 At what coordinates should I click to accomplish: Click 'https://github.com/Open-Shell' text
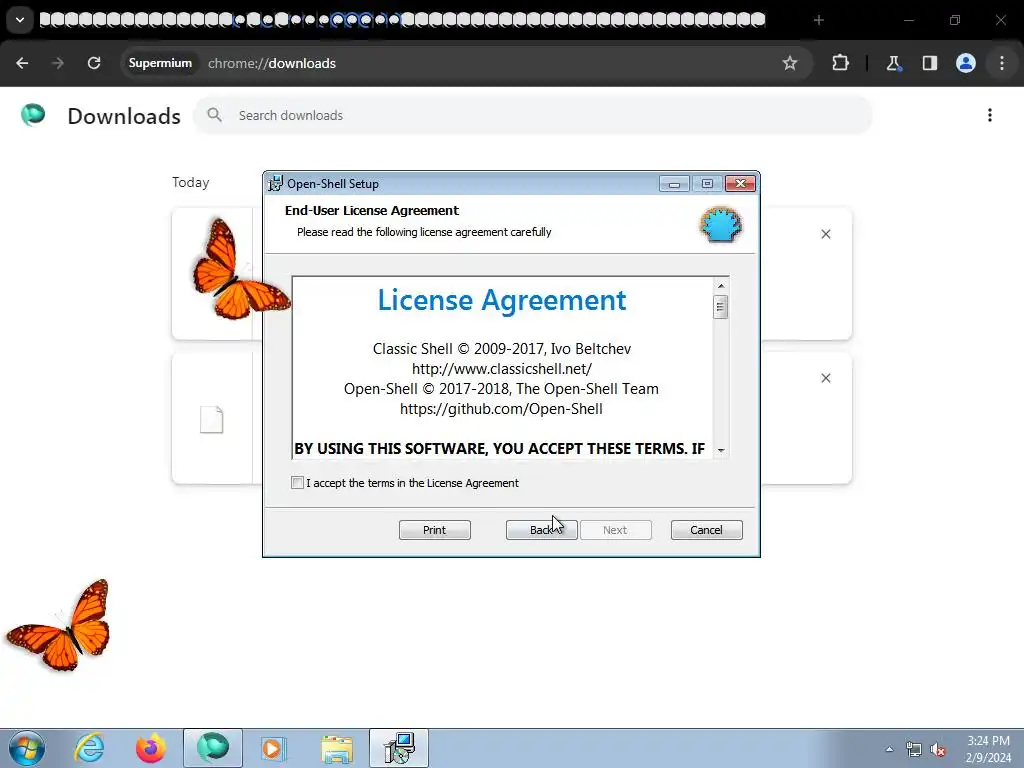pyautogui.click(x=501, y=409)
